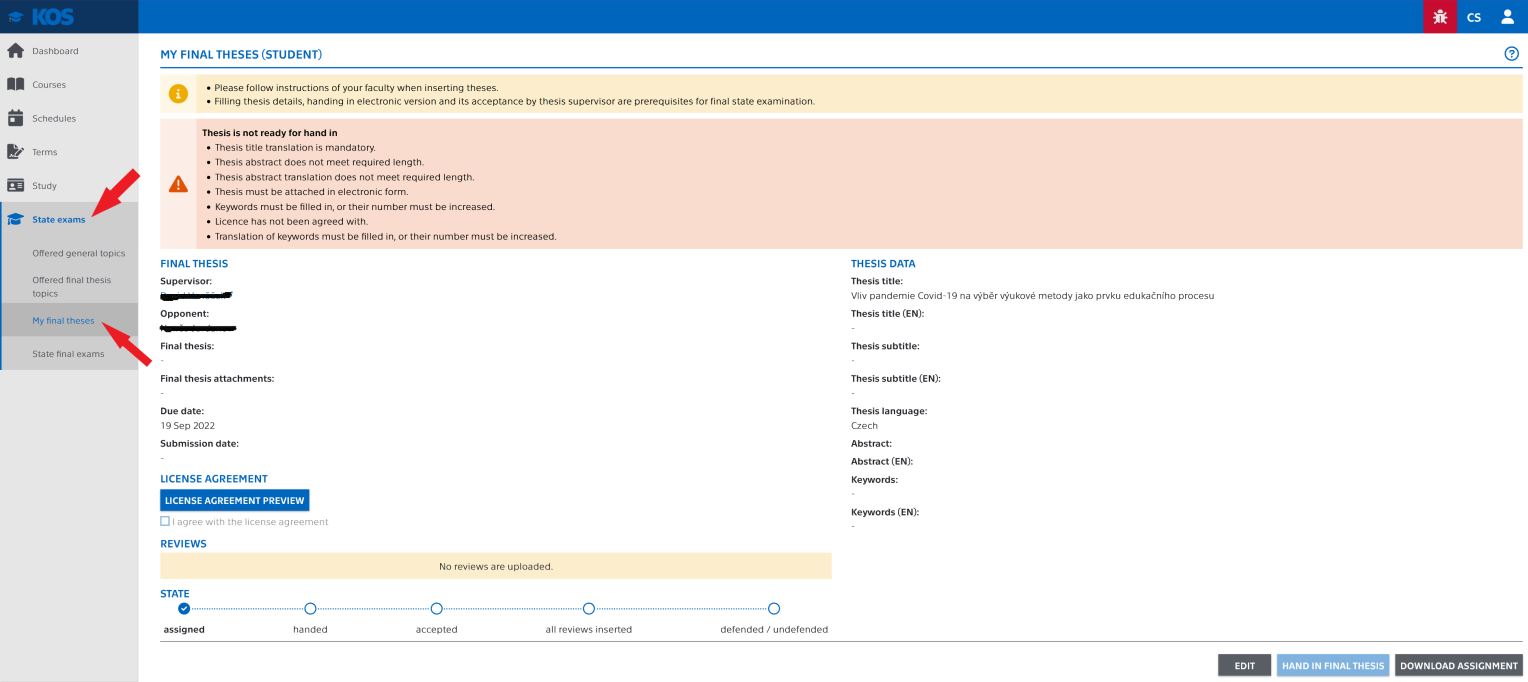Click 'Thesis title translation is mandatory.' warning
Viewport: 1528px width, 682px height.
click(295, 148)
